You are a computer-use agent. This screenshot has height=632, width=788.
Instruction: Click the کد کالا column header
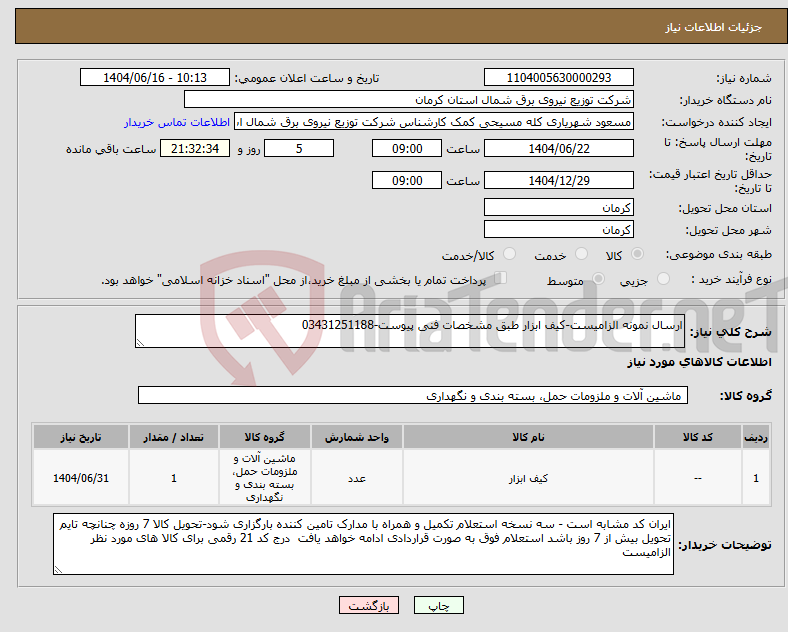[698, 437]
